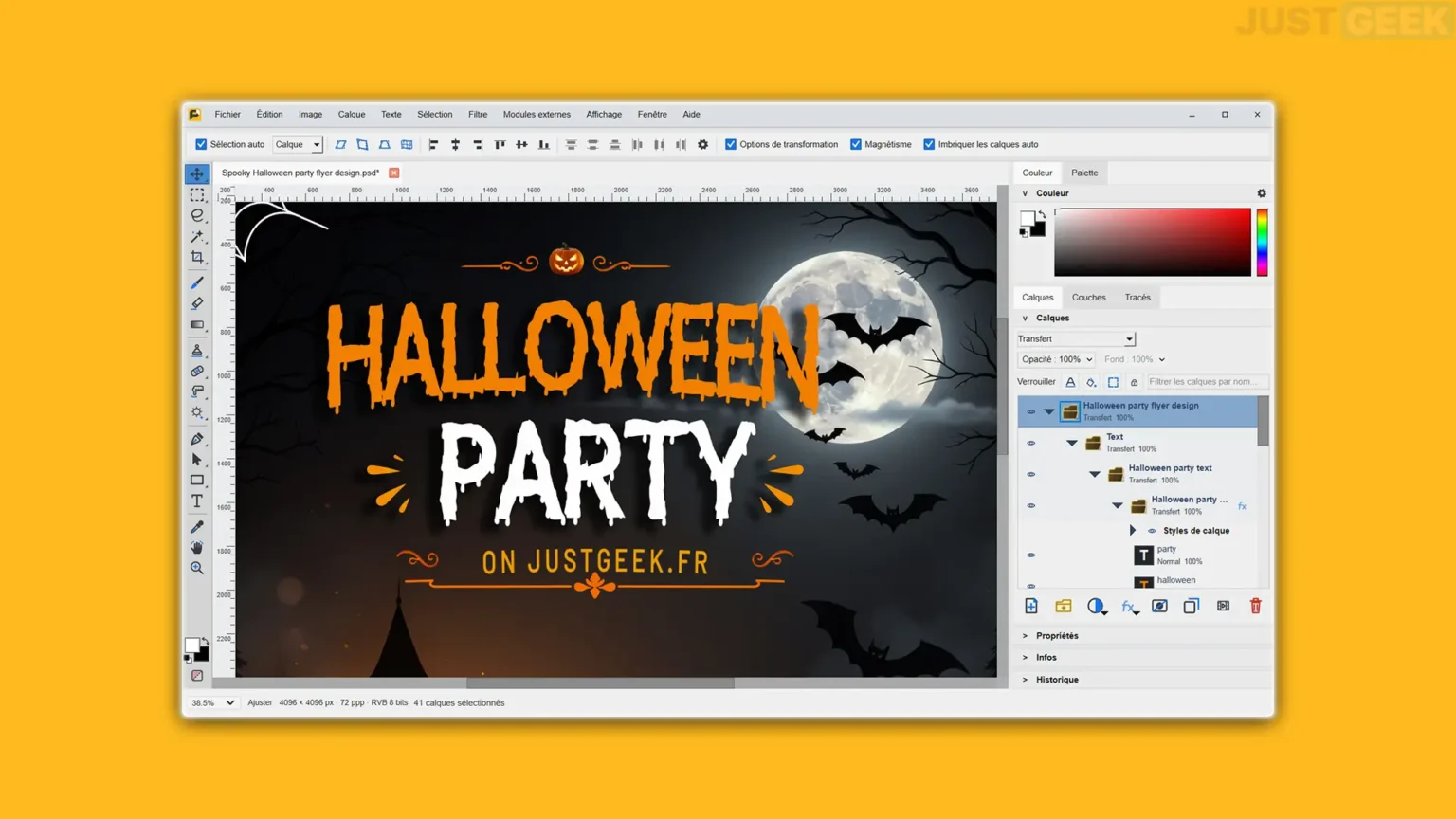Screen dimensions: 1456x819
Task: Open Couleur panel settings gear
Action: (1262, 193)
